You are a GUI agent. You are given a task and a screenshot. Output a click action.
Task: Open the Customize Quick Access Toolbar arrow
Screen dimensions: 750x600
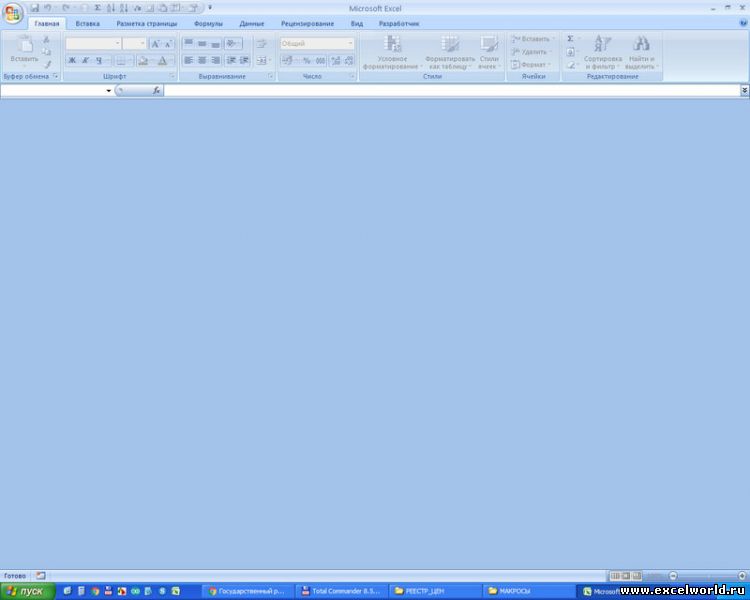click(x=210, y=8)
